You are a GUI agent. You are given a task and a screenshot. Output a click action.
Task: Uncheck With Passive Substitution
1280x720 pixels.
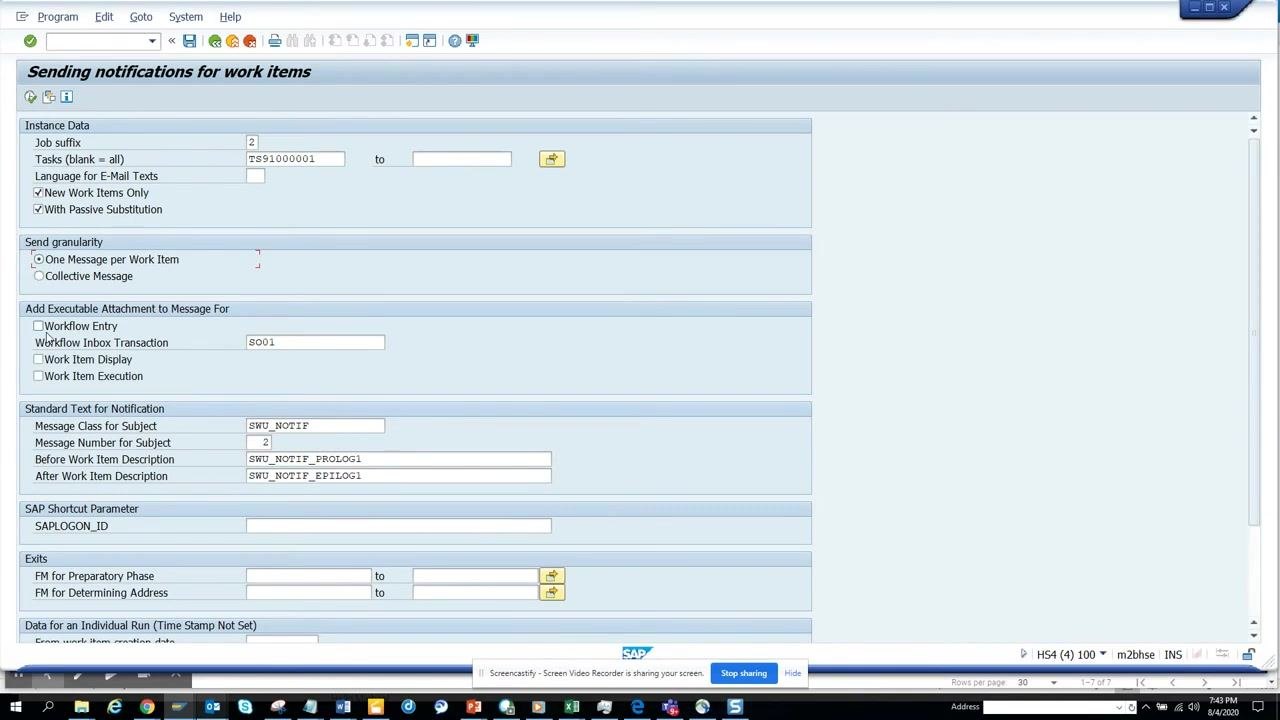38,210
